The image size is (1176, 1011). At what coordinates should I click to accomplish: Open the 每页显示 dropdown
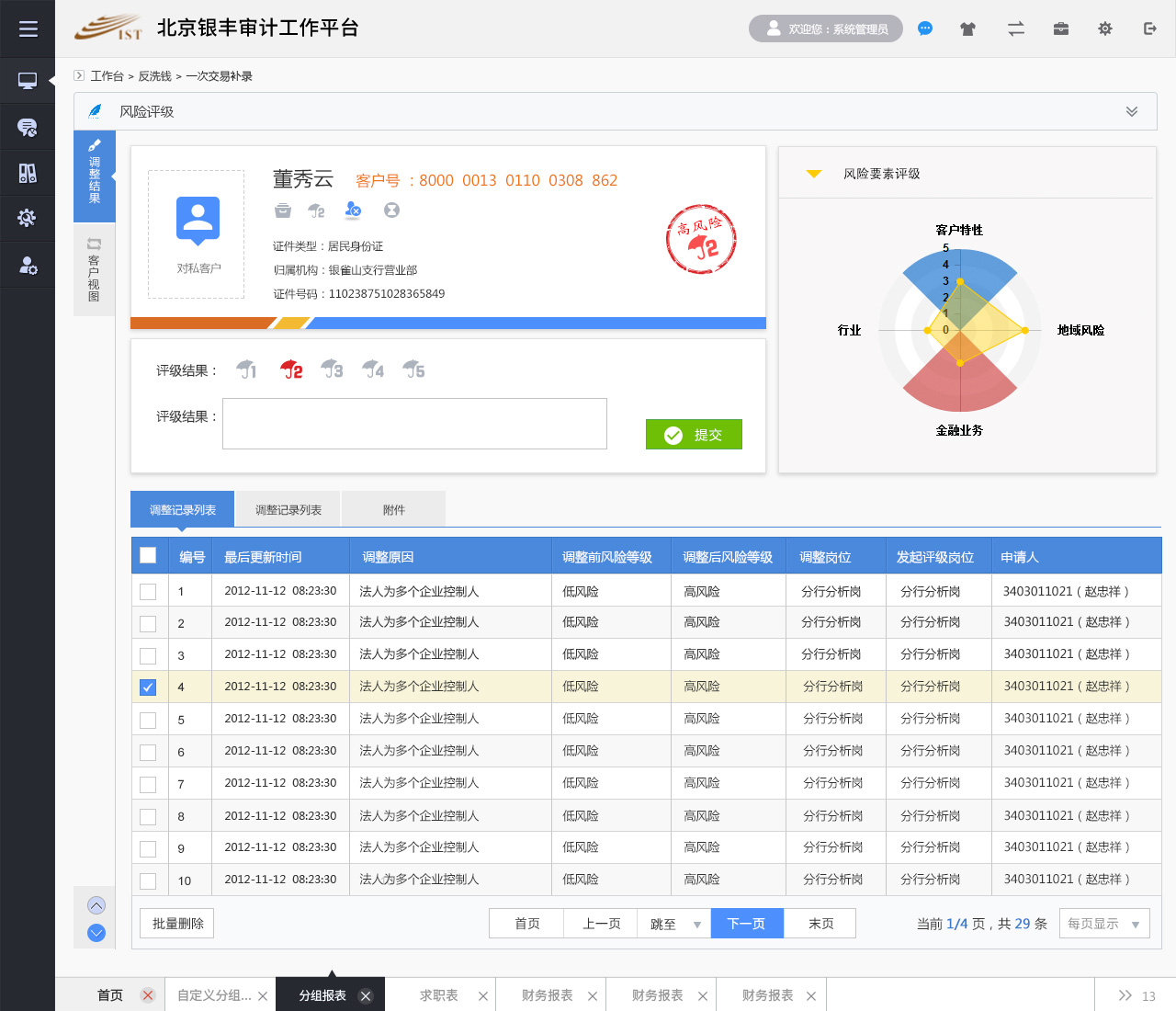click(1104, 923)
